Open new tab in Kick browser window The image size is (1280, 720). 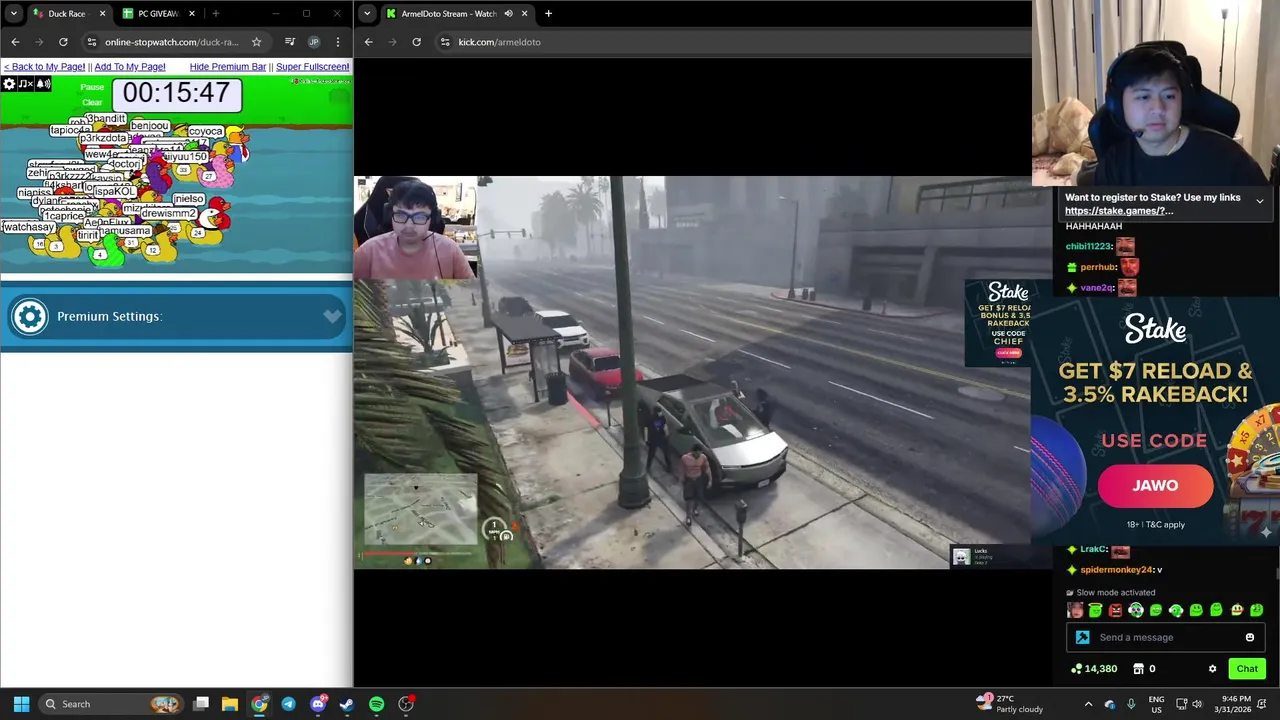coord(548,13)
